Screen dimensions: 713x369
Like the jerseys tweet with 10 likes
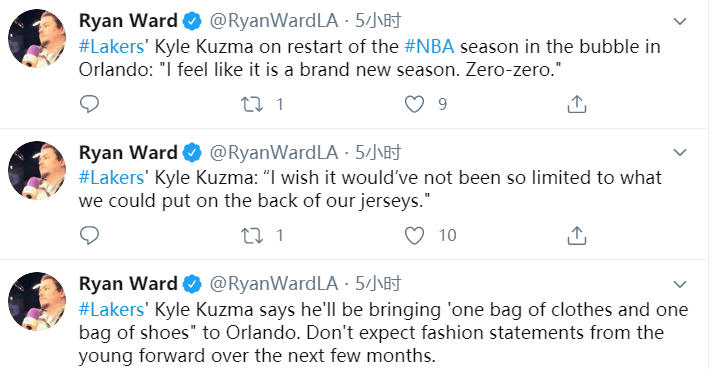(x=414, y=235)
